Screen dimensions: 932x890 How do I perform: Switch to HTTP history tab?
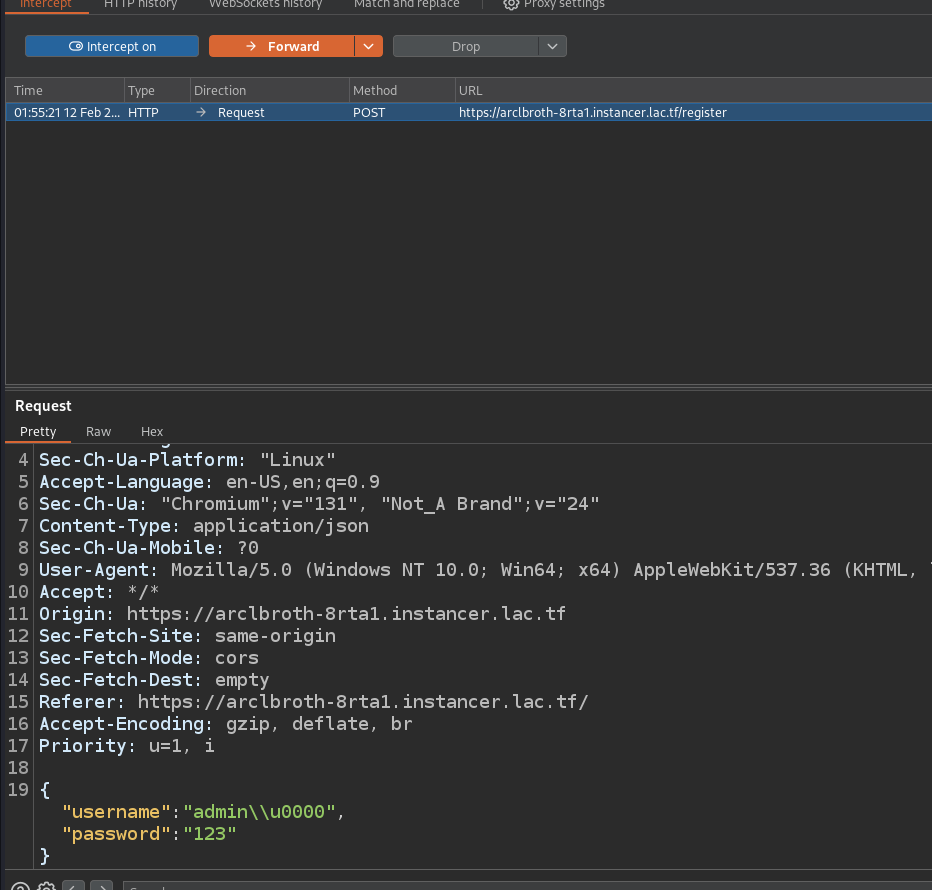(140, 4)
